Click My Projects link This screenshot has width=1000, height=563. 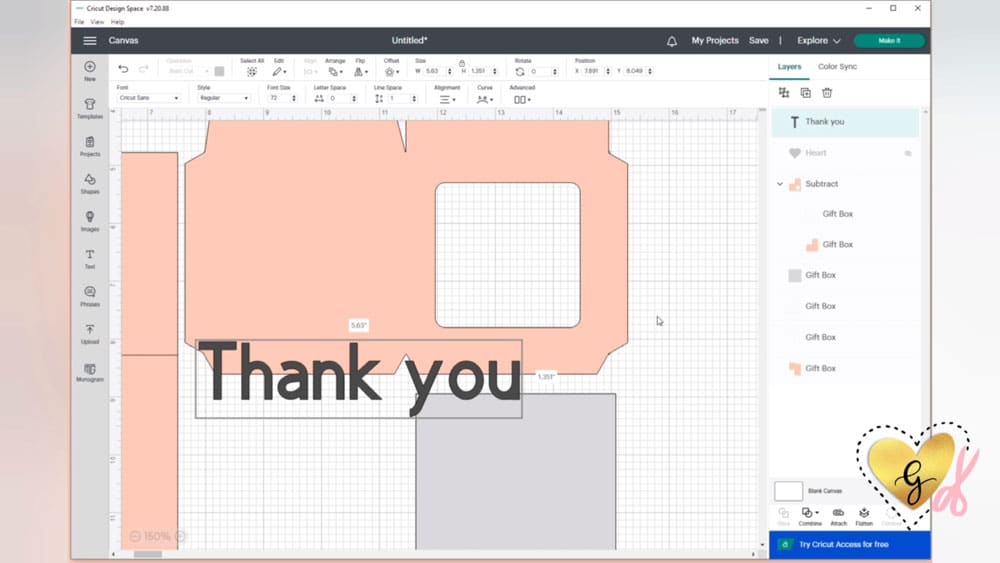tap(715, 41)
